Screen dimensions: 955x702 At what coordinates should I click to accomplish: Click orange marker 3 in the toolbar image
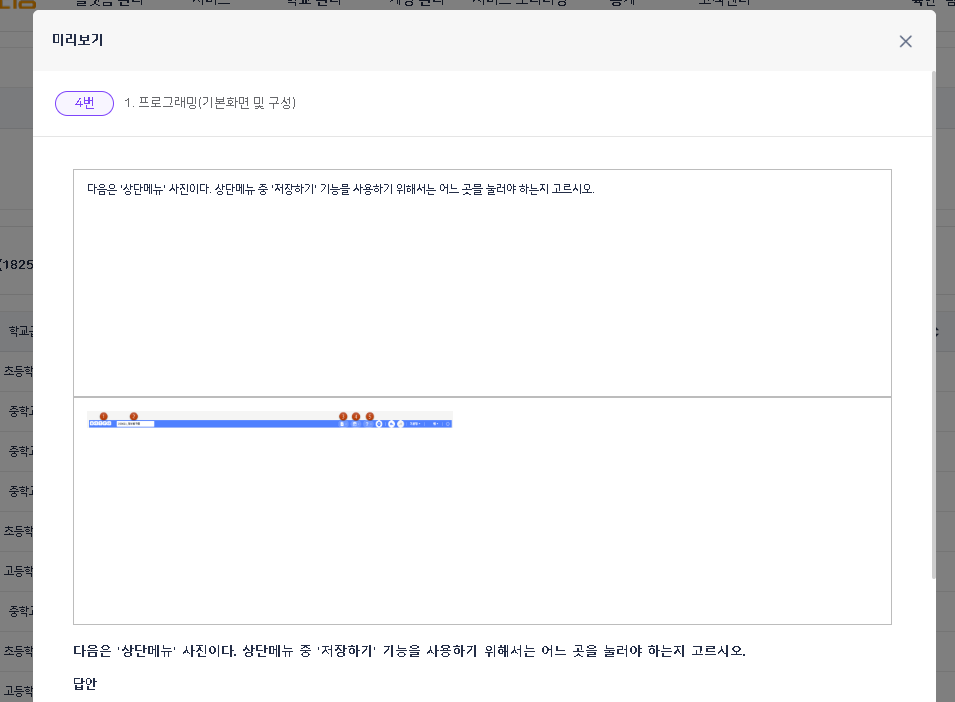pos(343,416)
